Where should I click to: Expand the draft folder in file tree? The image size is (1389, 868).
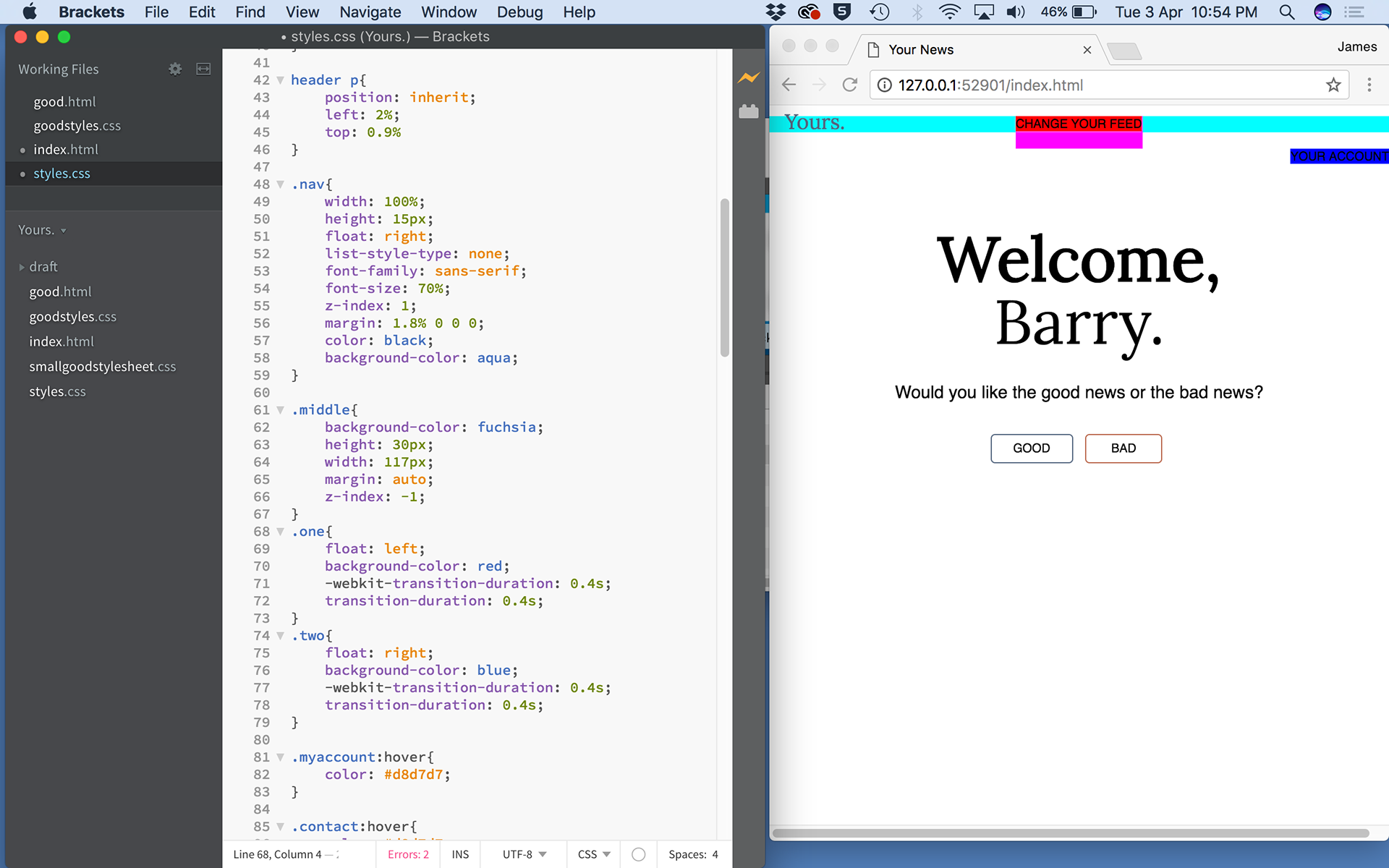point(22,267)
